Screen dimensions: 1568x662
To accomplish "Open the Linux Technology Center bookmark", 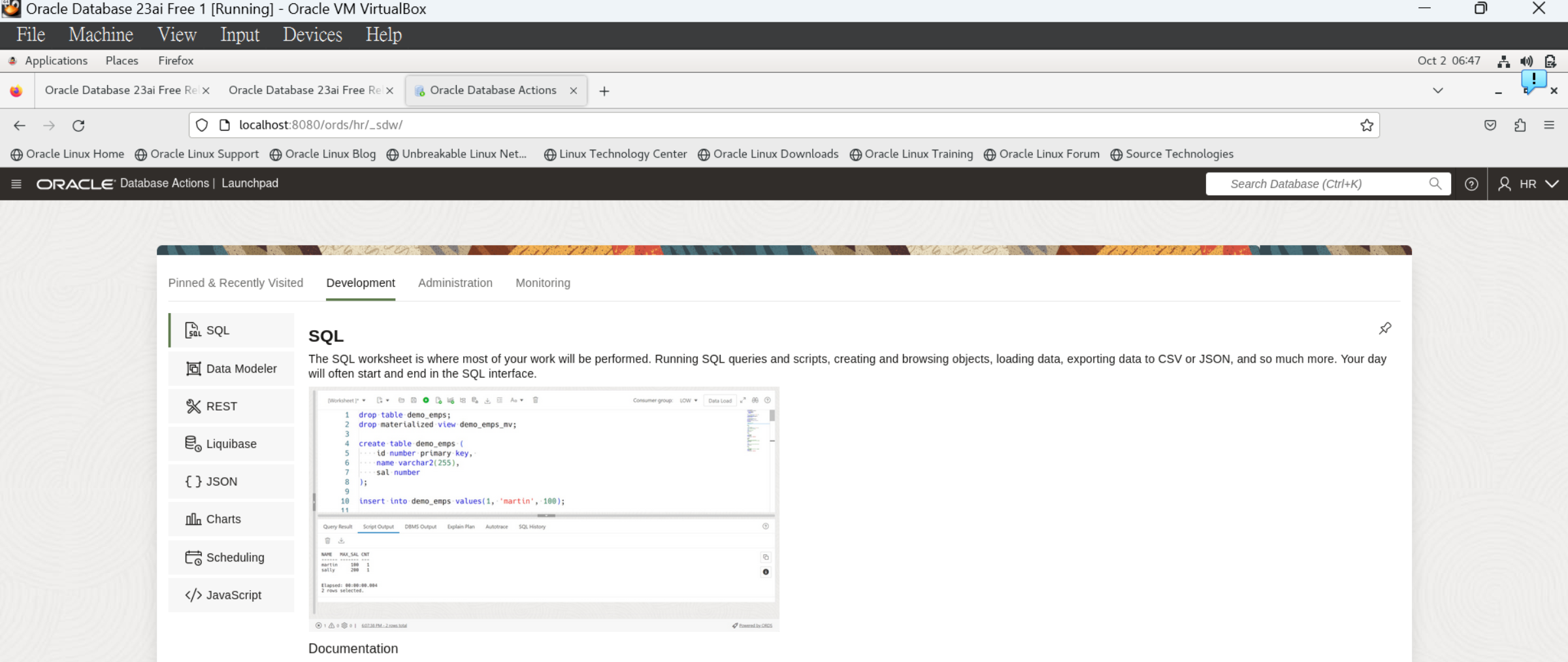I will [615, 154].
